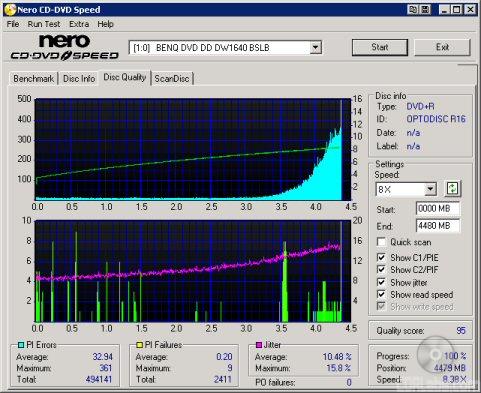Image resolution: width=481 pixels, height=393 pixels.
Task: Click the yellow PI Failures legend square
Action: (x=140, y=345)
